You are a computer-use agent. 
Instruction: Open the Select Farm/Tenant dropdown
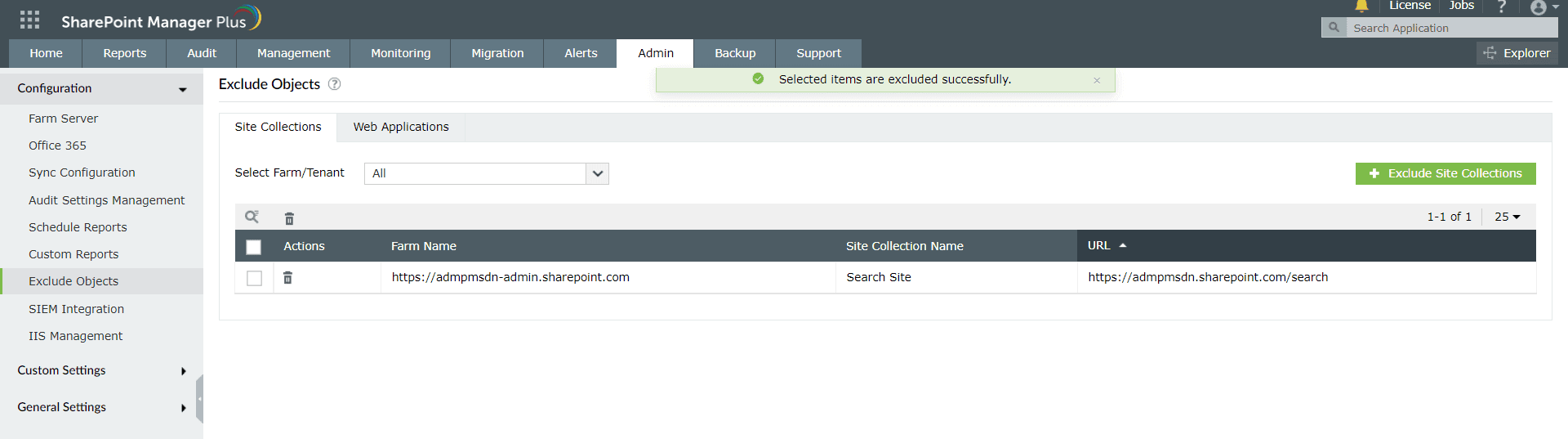pyautogui.click(x=487, y=173)
